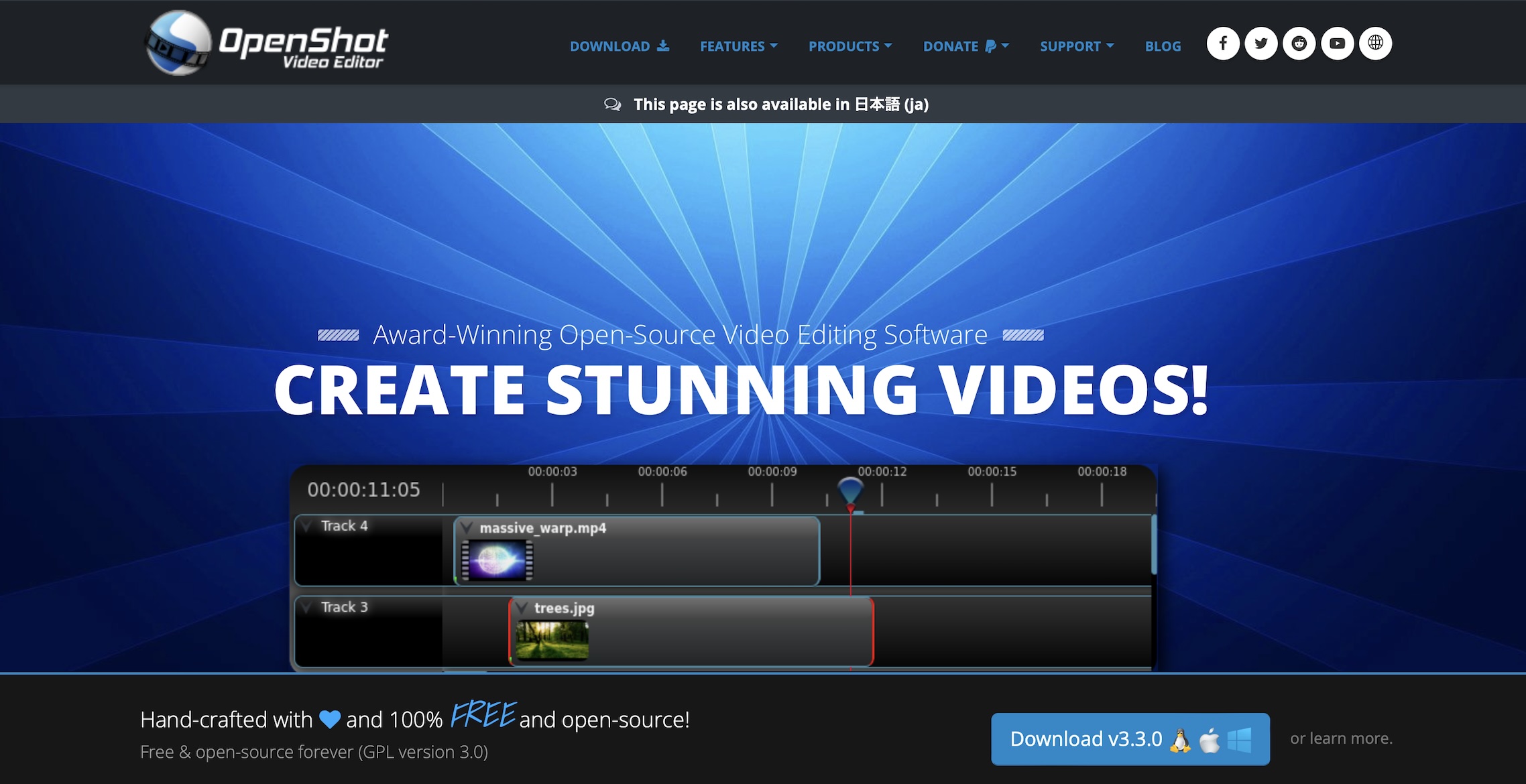
Task: Click the blue heart icon in tagline
Action: pos(330,720)
